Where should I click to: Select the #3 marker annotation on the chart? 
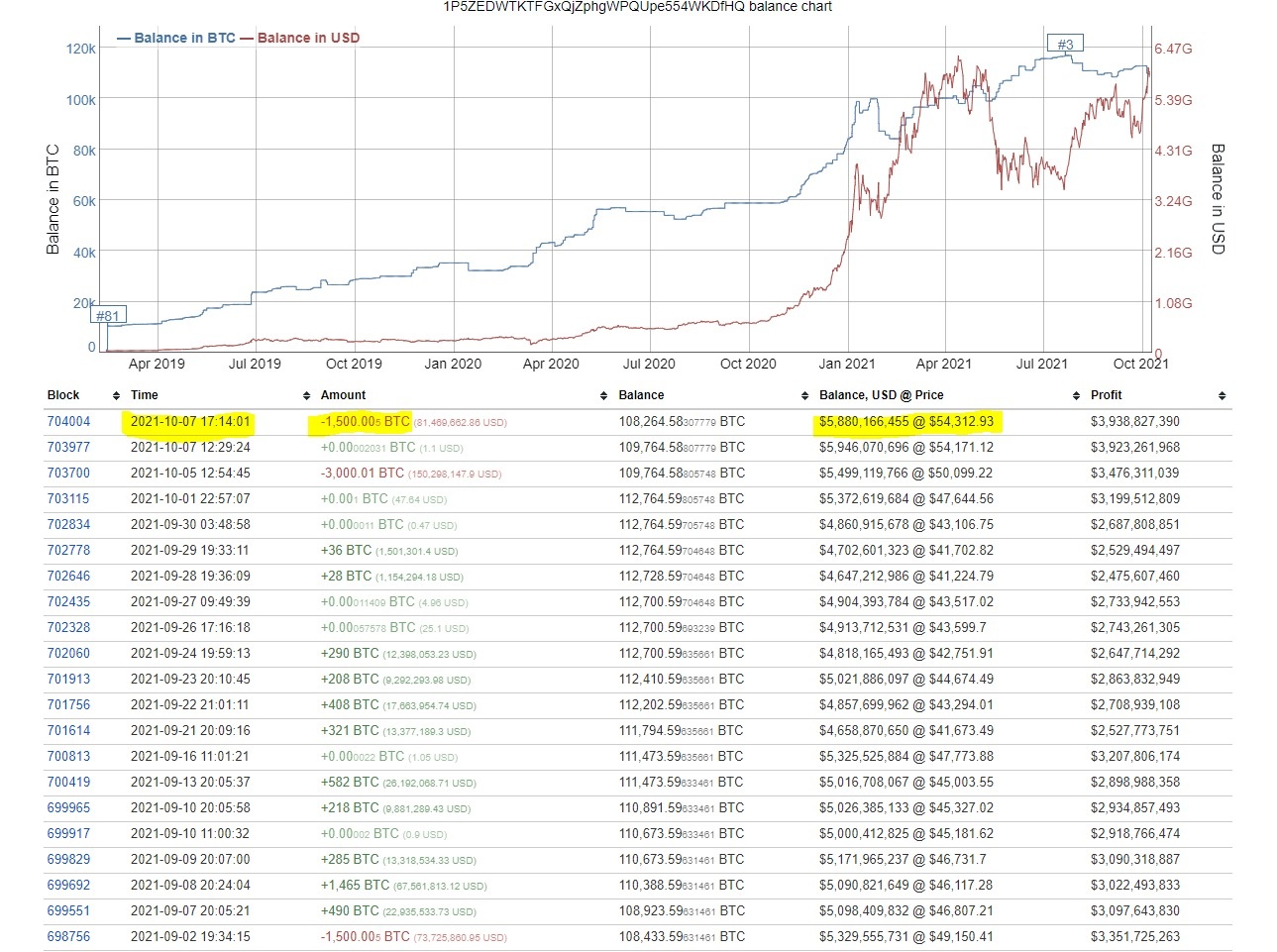coord(1065,42)
